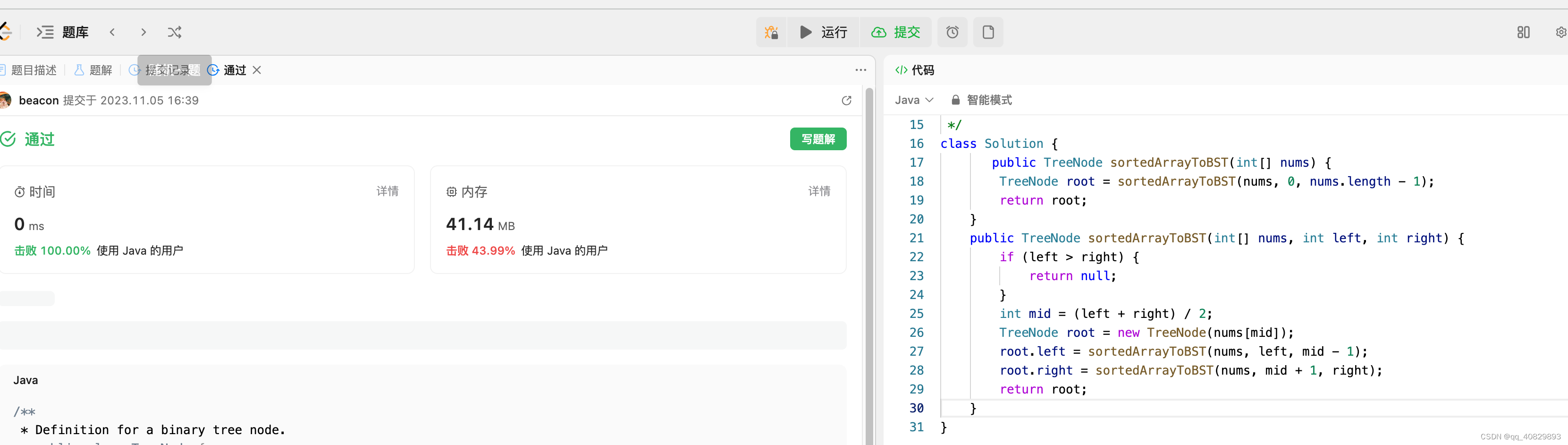The width and height of the screenshot is (1568, 445).
Task: Click 'return null;' code line
Action: point(1072,276)
